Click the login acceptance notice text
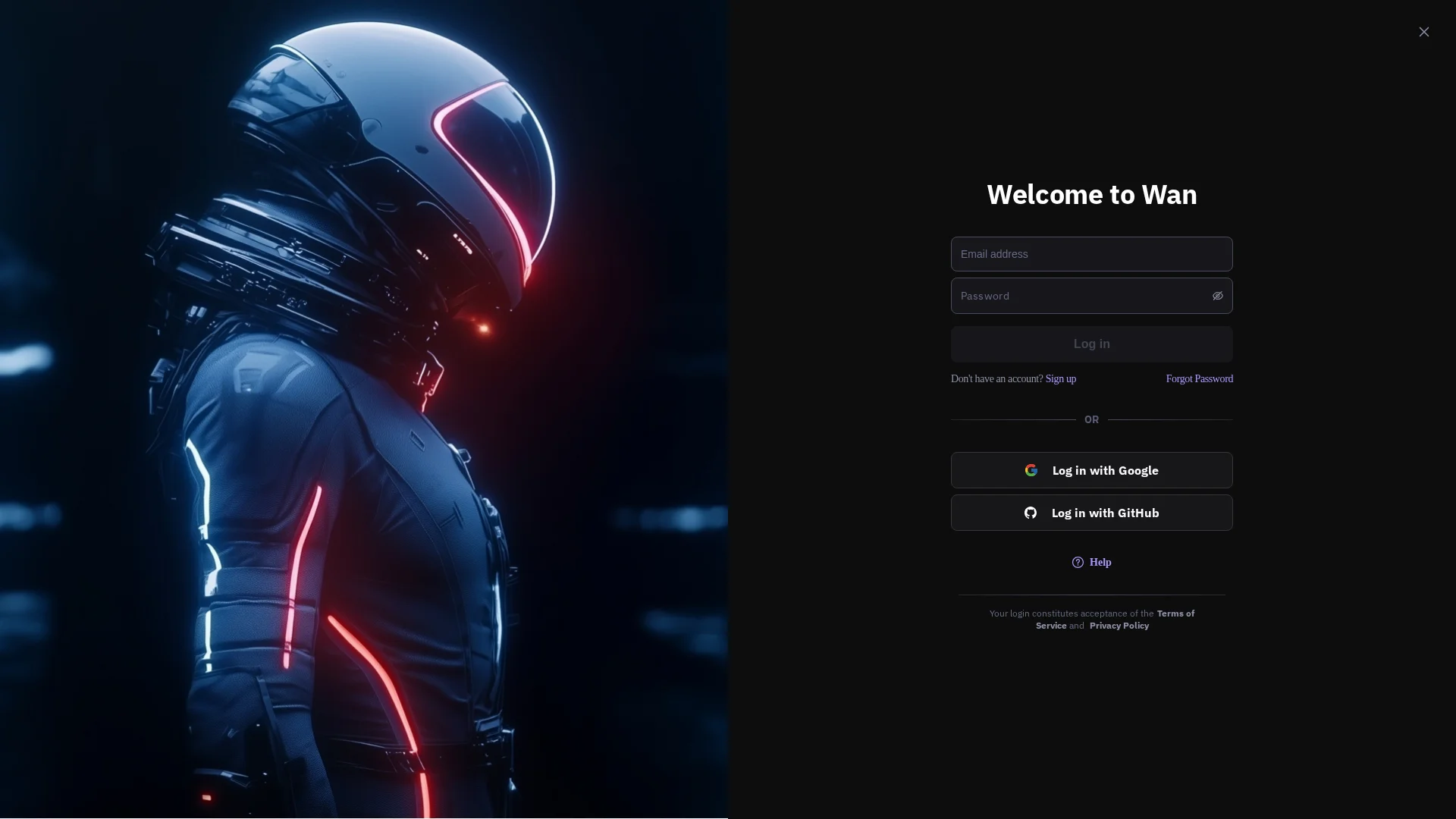The width and height of the screenshot is (1456, 819). click(x=1071, y=613)
